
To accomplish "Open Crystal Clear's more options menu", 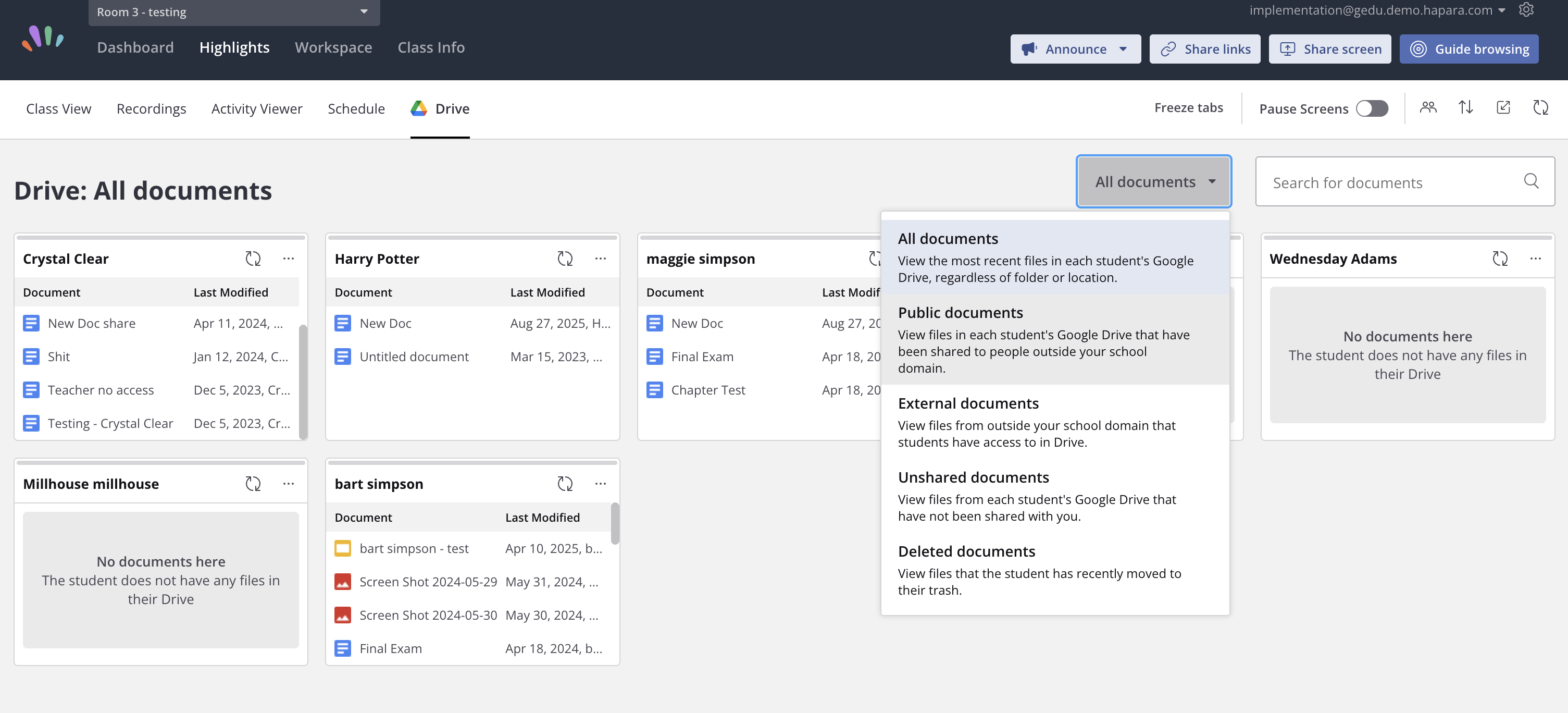I will pos(289,259).
